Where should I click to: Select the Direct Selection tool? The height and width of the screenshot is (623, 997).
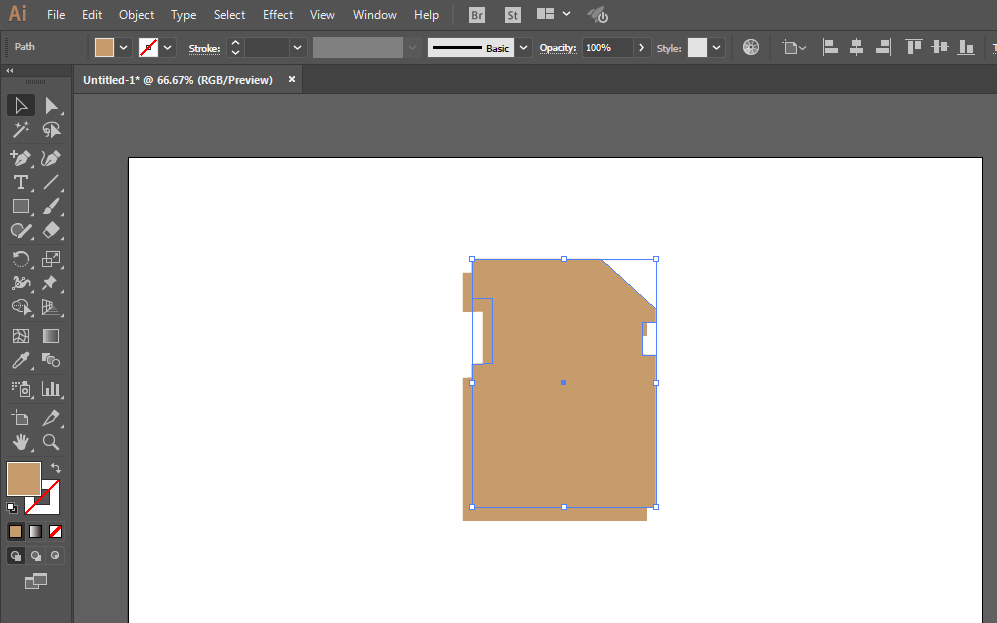pos(51,106)
